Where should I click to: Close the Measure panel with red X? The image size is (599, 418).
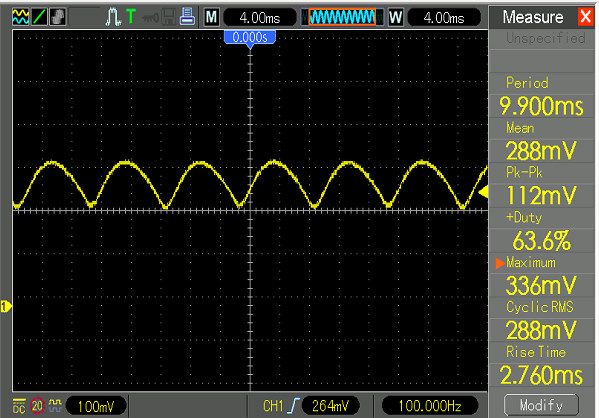tap(585, 17)
